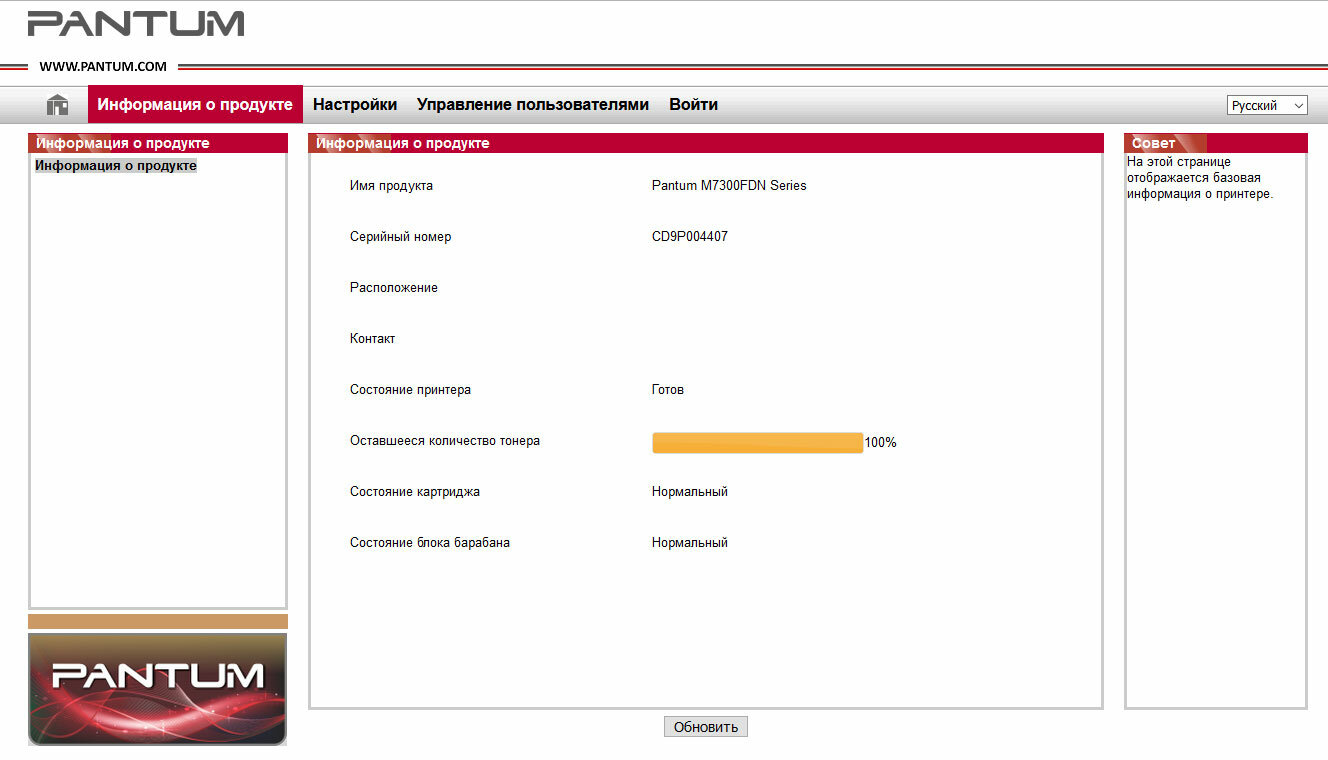This screenshot has height=760, width=1328.
Task: Open the Информация о продукте tab
Action: tap(195, 104)
